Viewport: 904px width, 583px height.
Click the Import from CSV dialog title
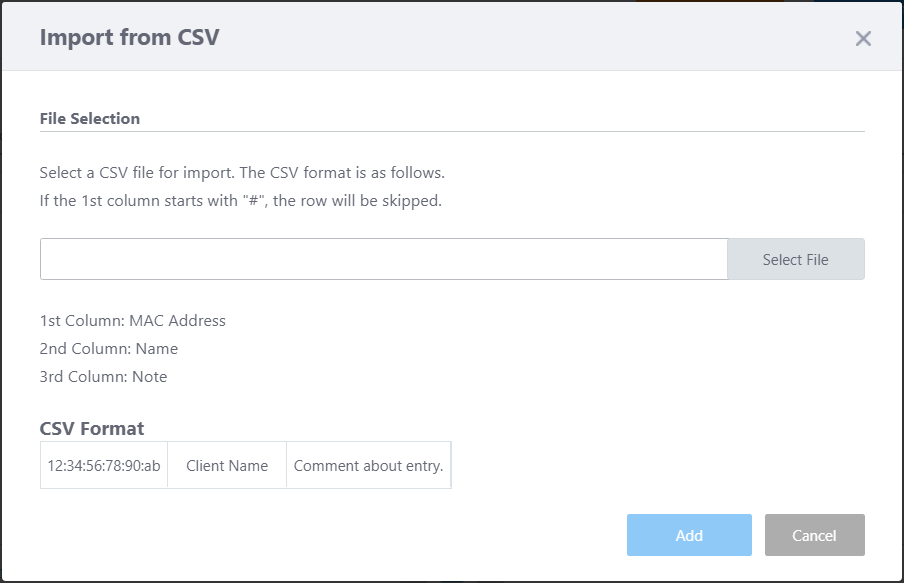click(x=129, y=38)
